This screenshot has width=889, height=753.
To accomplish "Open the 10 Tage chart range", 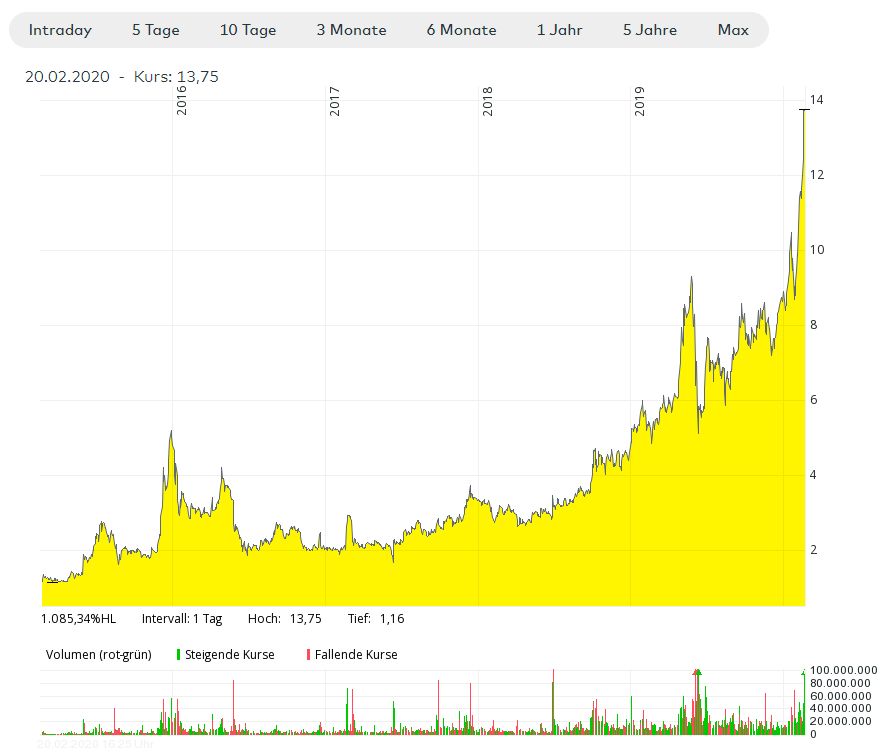I will click(248, 30).
